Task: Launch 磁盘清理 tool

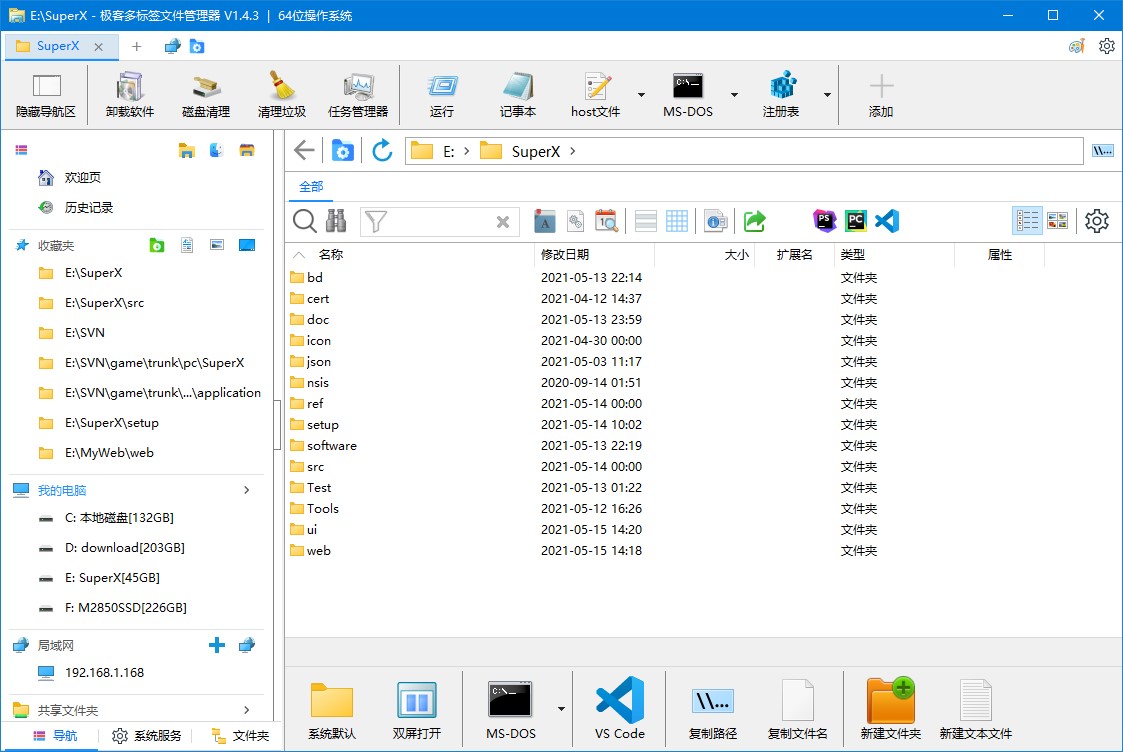Action: point(206,95)
